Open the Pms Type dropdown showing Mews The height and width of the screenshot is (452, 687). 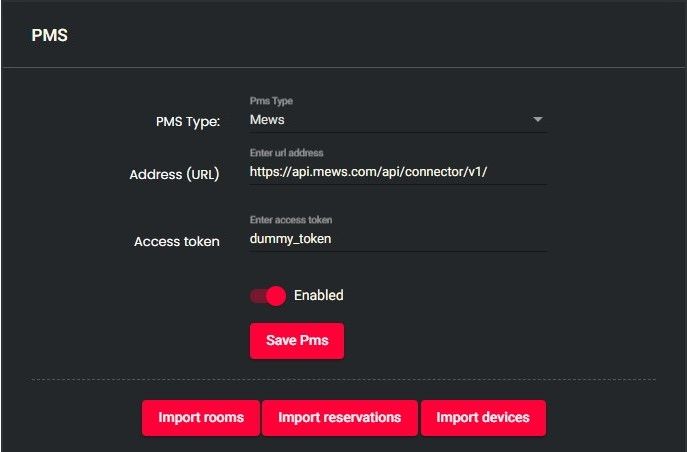tap(397, 120)
